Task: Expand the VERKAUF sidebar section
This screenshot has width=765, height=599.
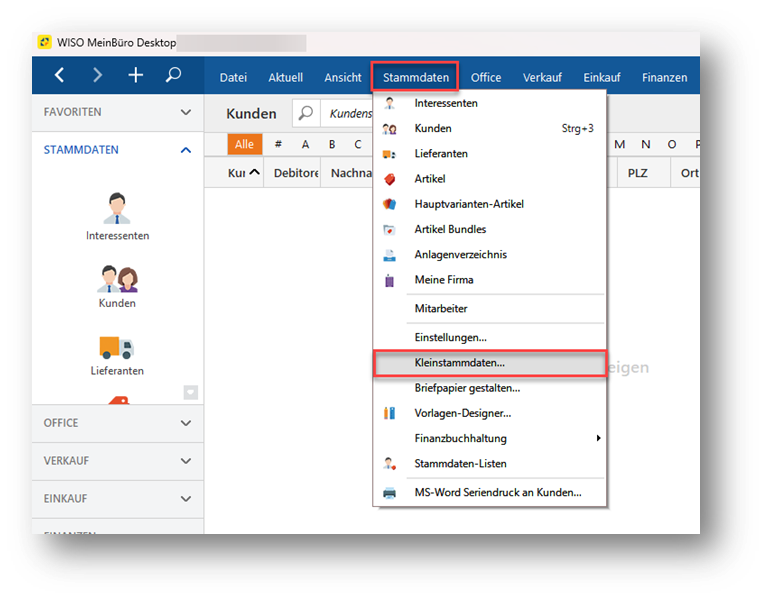Action: click(185, 461)
